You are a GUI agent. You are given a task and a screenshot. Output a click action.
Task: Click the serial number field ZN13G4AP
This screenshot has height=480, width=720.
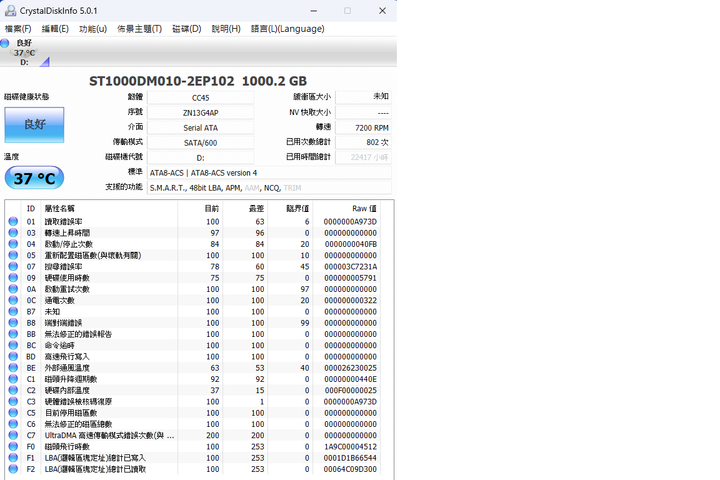pos(201,113)
